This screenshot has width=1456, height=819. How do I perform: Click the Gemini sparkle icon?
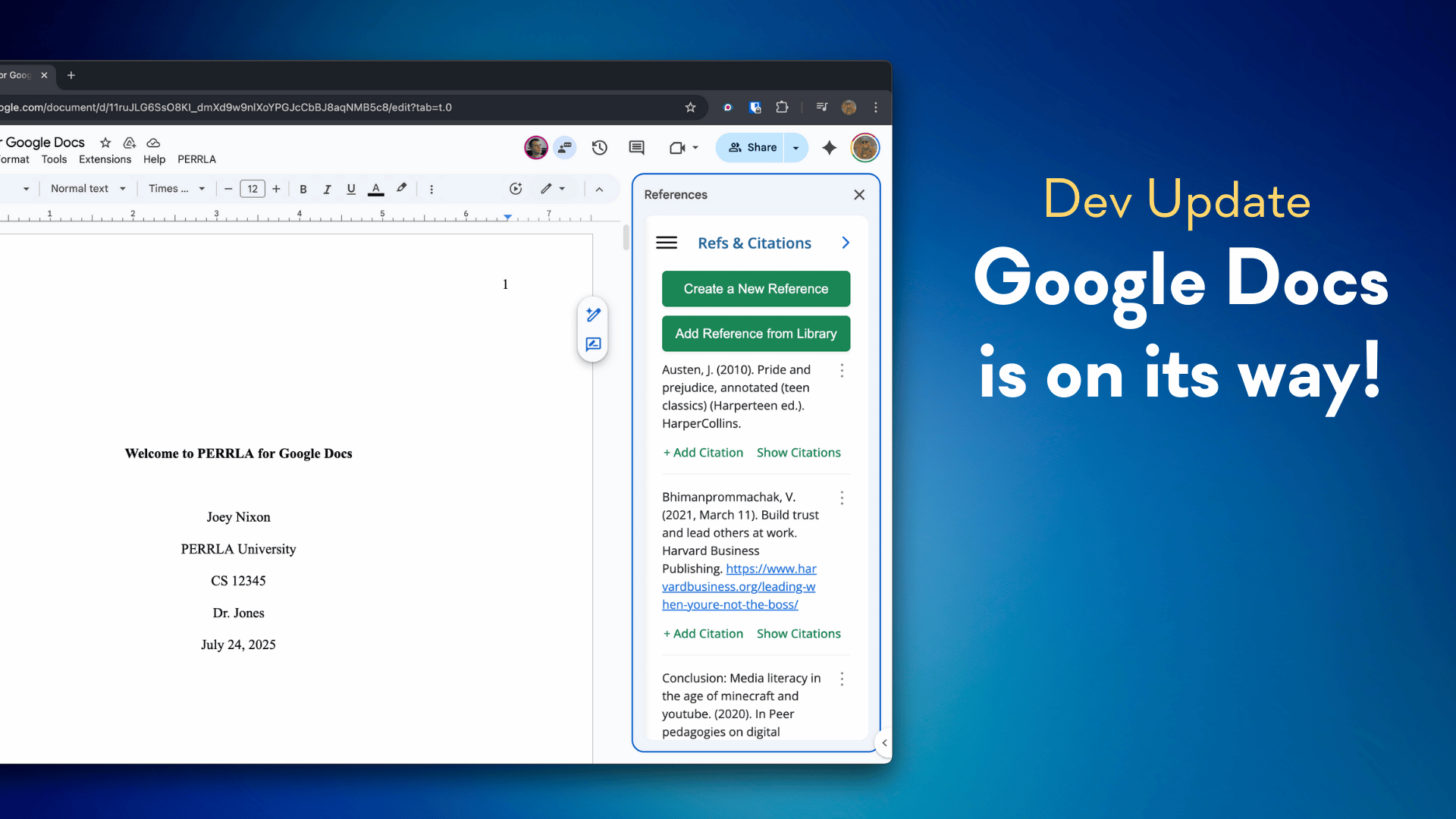[829, 148]
